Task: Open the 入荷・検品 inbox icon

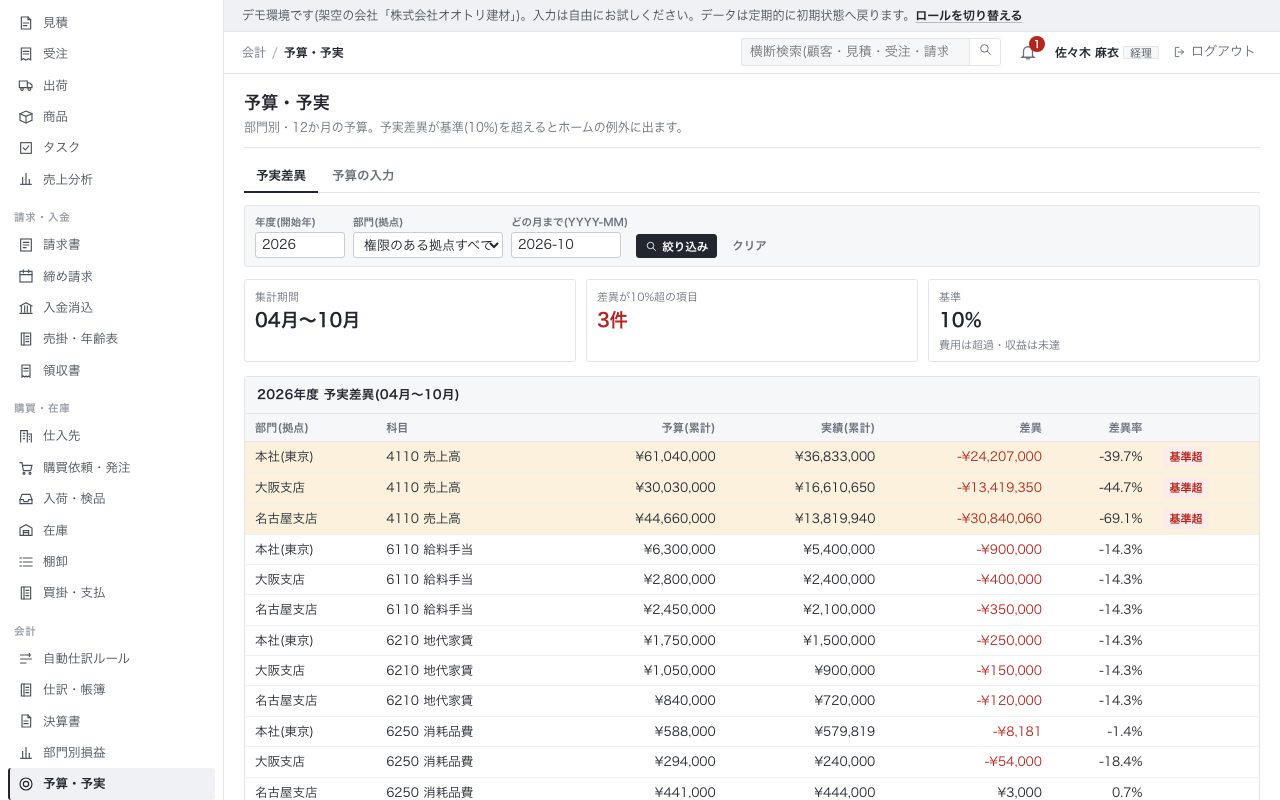Action: click(x=26, y=499)
